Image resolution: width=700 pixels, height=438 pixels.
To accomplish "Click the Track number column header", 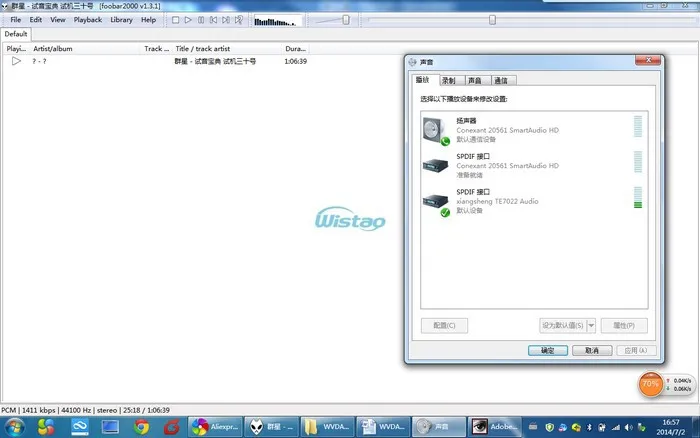I will [156, 49].
